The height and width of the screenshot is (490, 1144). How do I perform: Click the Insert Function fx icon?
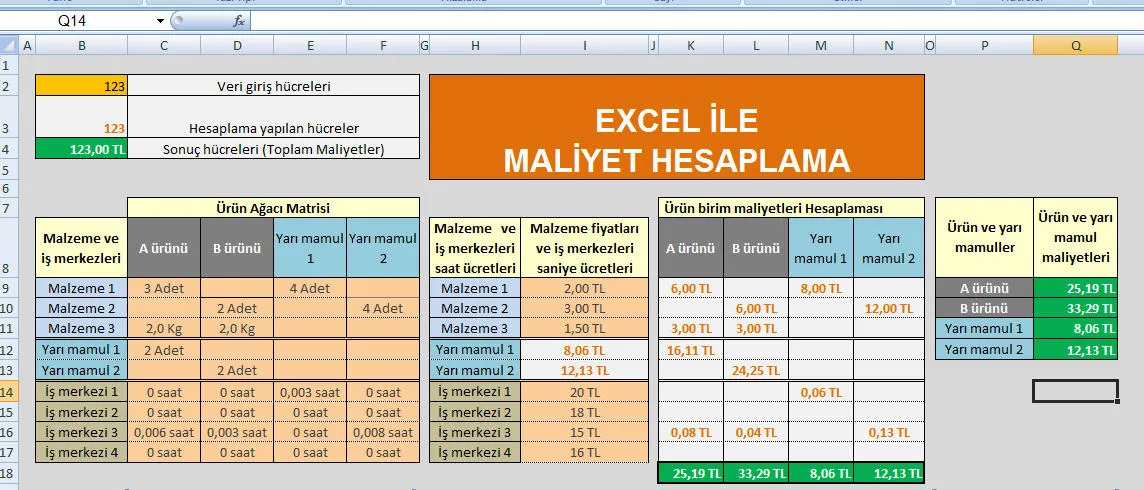click(239, 21)
